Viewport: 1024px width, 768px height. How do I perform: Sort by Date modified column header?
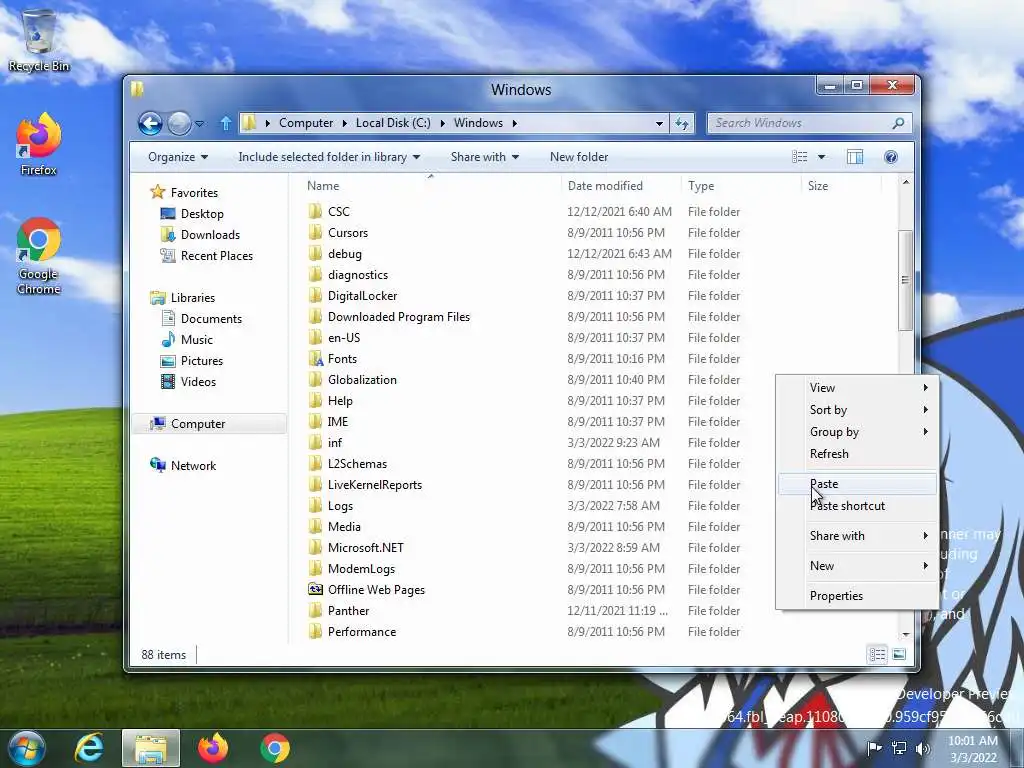tap(621, 185)
